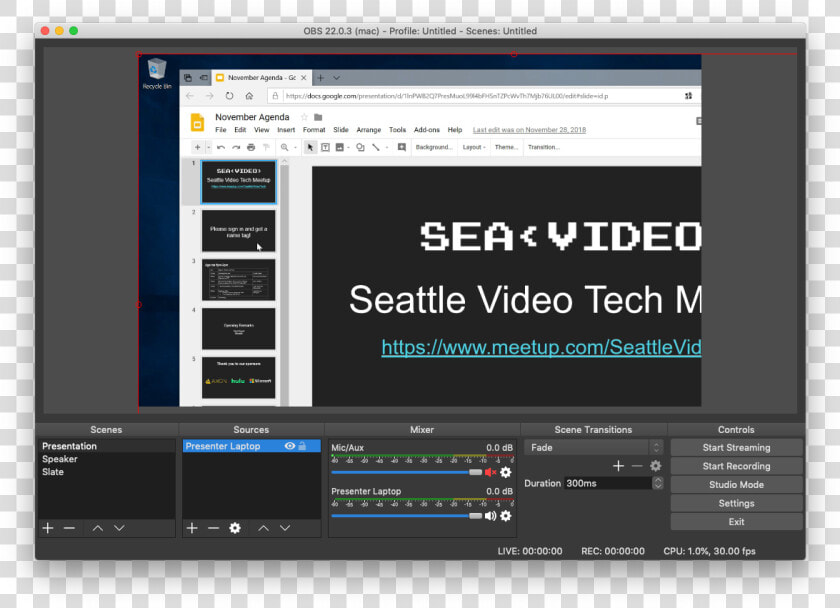Open the Fade transition dropdown
Viewport: 840px width, 608px height.
click(594, 447)
